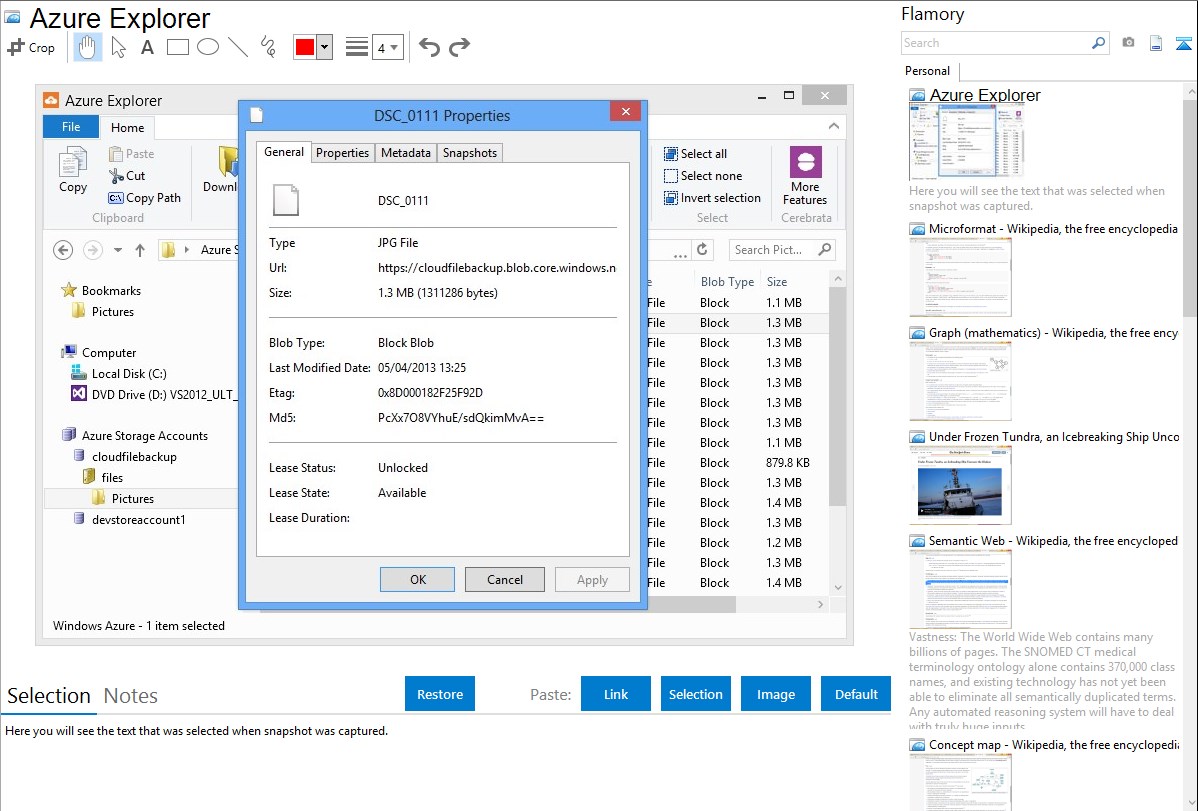Open the Home ribbon tab
This screenshot has height=811, width=1198.
click(x=128, y=128)
